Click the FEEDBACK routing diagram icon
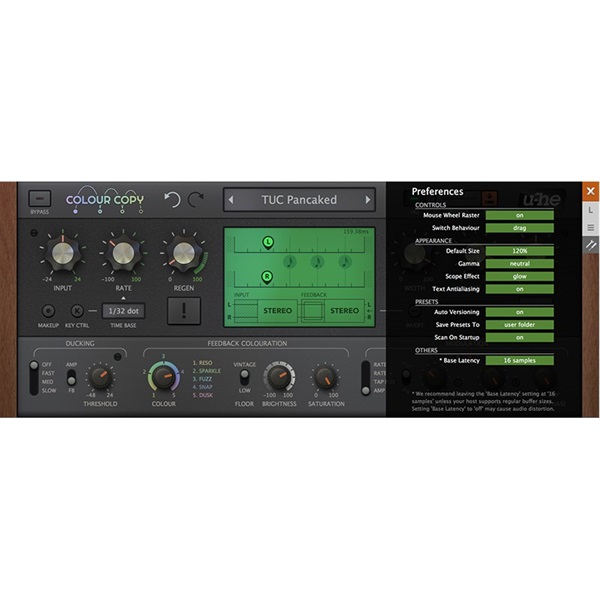Screen dimensions: 600x600 (313, 311)
